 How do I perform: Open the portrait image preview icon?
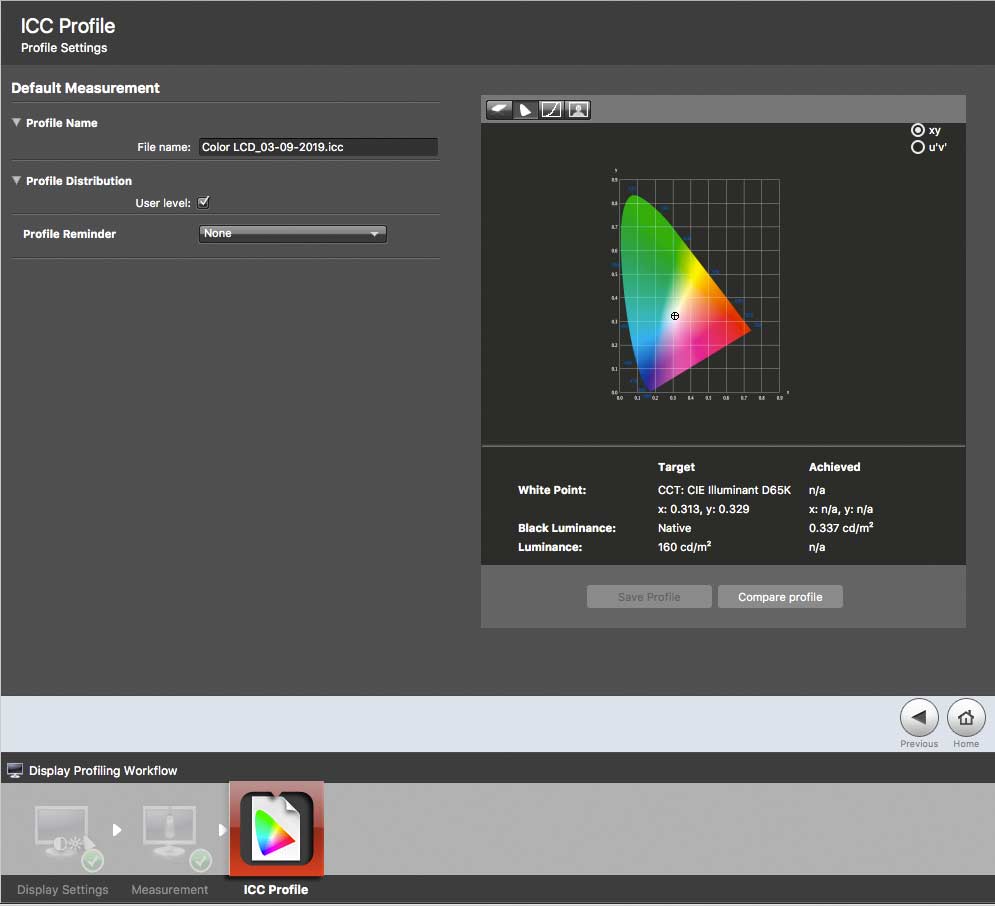click(x=577, y=110)
